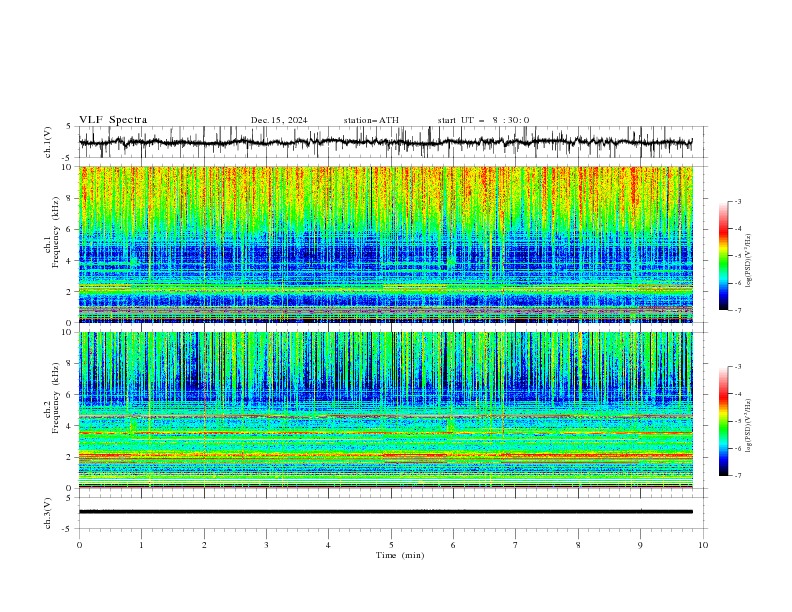Click the "ch.3(V)" axis label
The width and height of the screenshot is (792, 612).
(x=48, y=513)
